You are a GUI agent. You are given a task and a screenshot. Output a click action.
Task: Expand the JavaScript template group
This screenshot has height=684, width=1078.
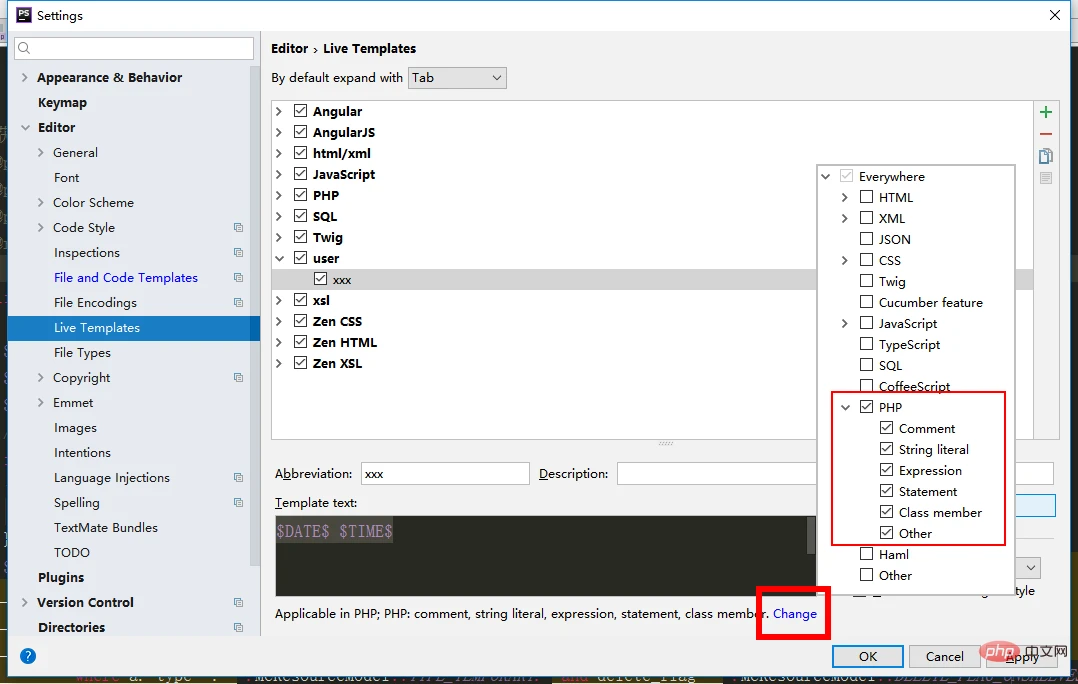click(279, 174)
